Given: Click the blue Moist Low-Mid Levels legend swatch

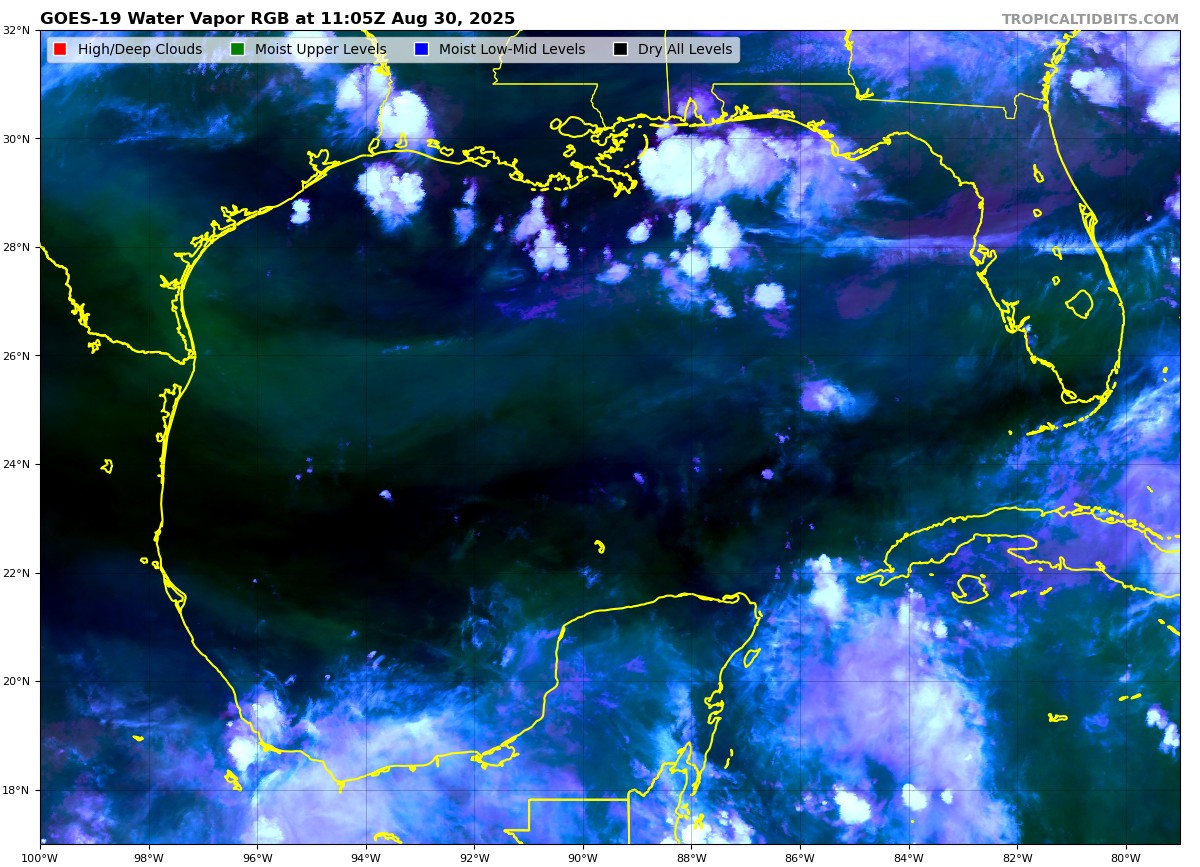Looking at the screenshot, I should click(x=421, y=49).
